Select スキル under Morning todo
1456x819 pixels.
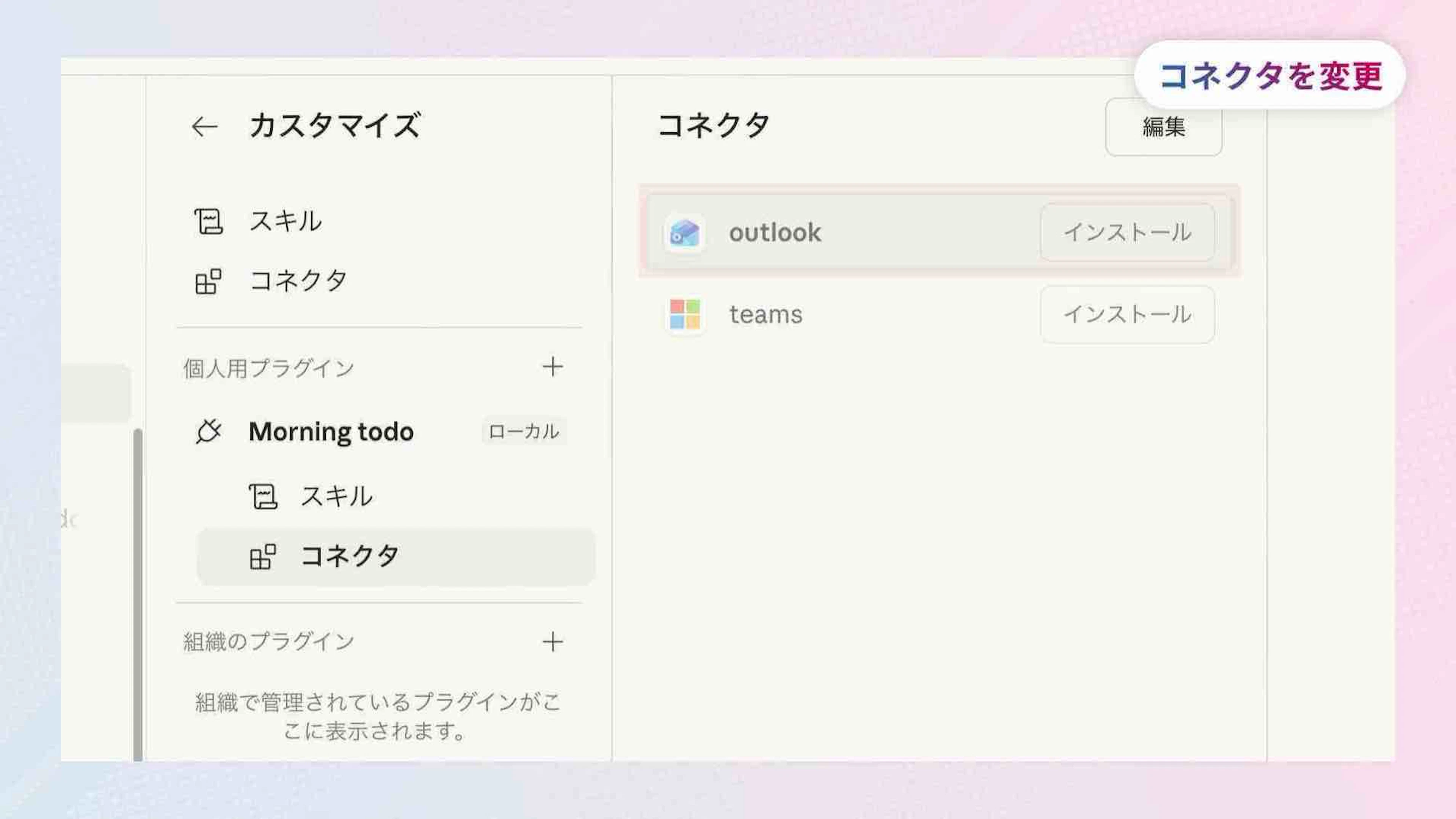tap(337, 497)
